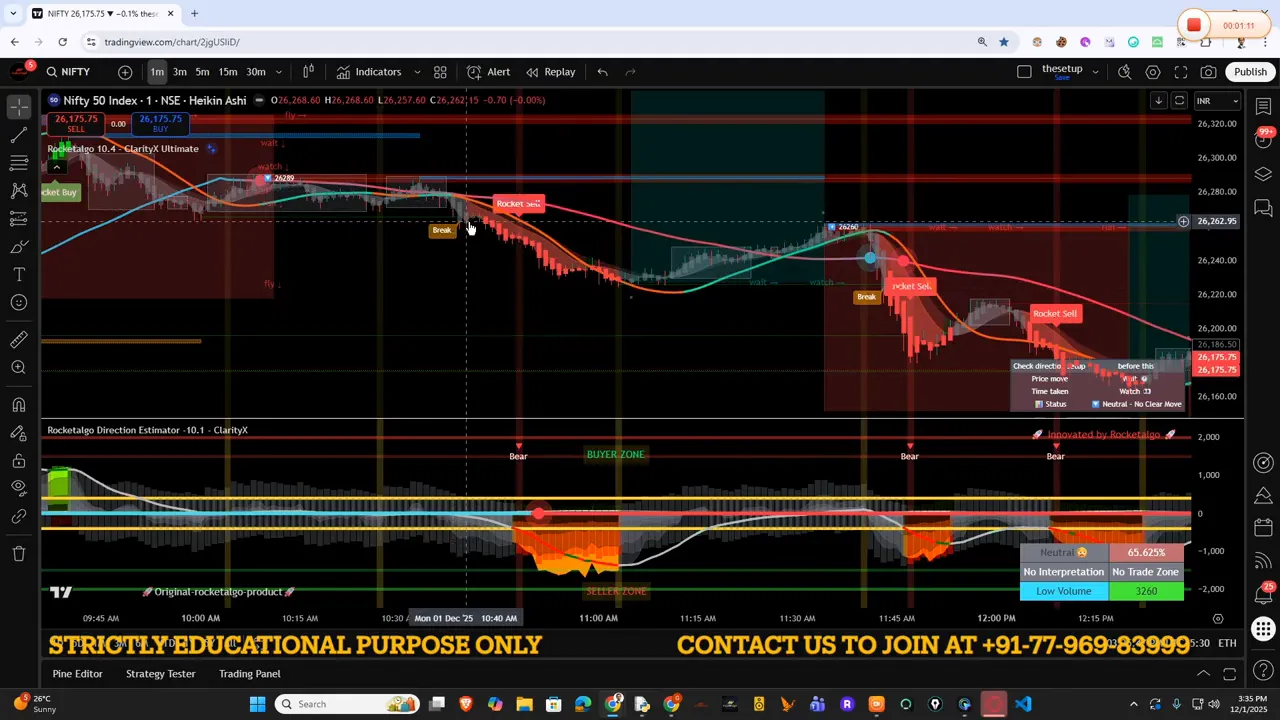This screenshot has height=720, width=1280.
Task: Open the Indicators dropdown arrow
Action: click(417, 71)
